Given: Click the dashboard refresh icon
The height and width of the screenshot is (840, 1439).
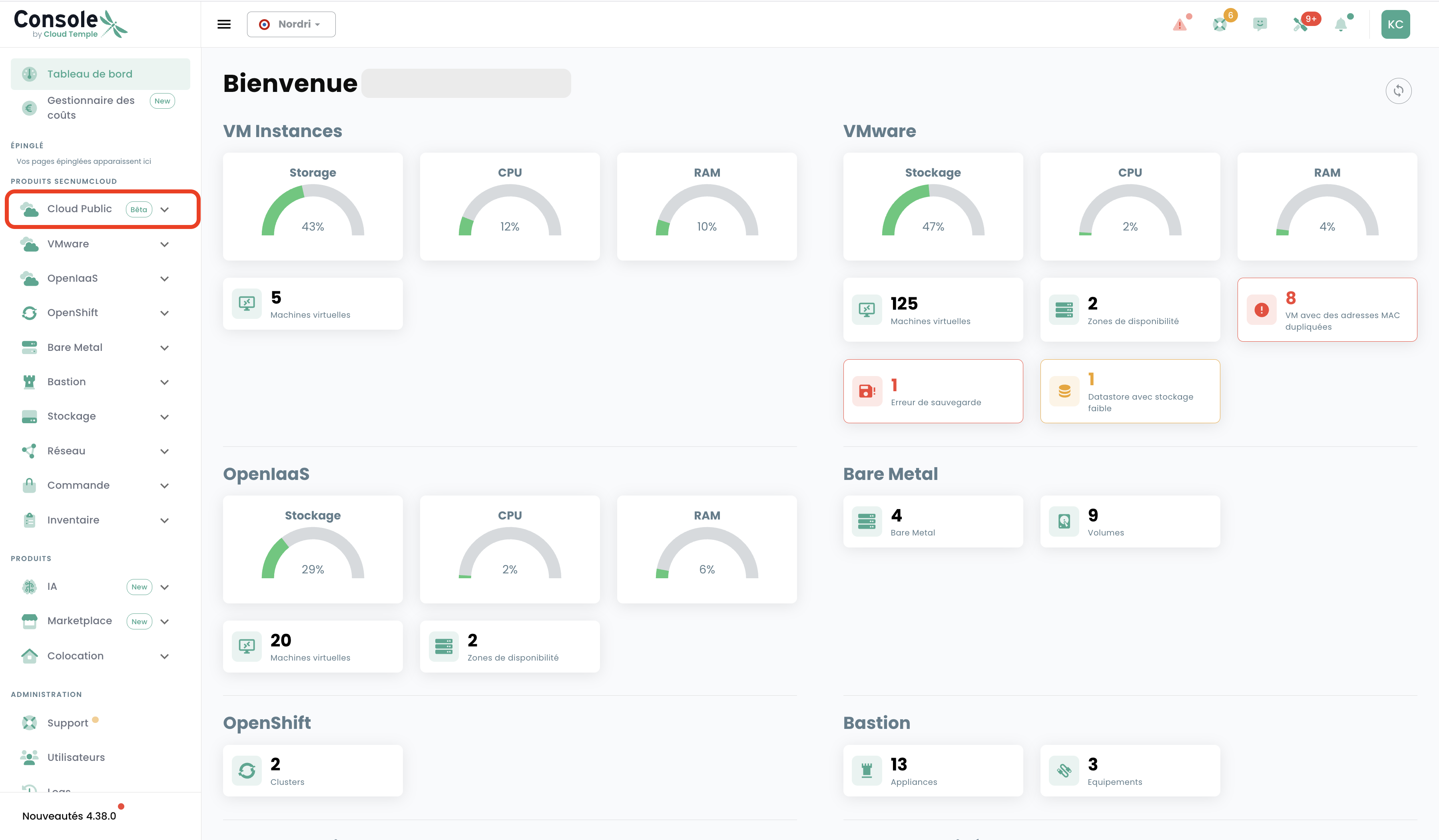Looking at the screenshot, I should tap(1399, 90).
